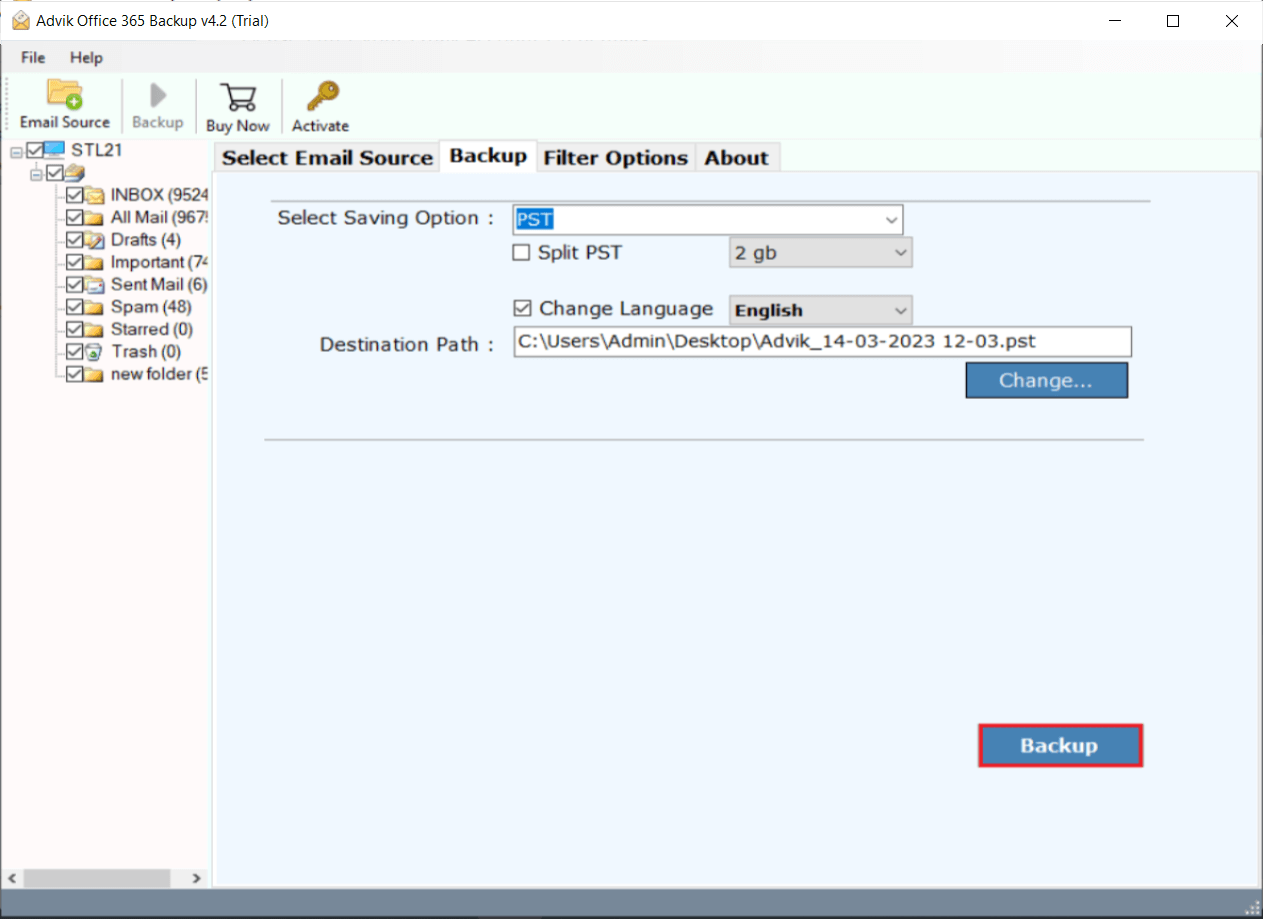Click the Change... destination button
Image resolution: width=1263 pixels, height=919 pixels.
(x=1046, y=380)
